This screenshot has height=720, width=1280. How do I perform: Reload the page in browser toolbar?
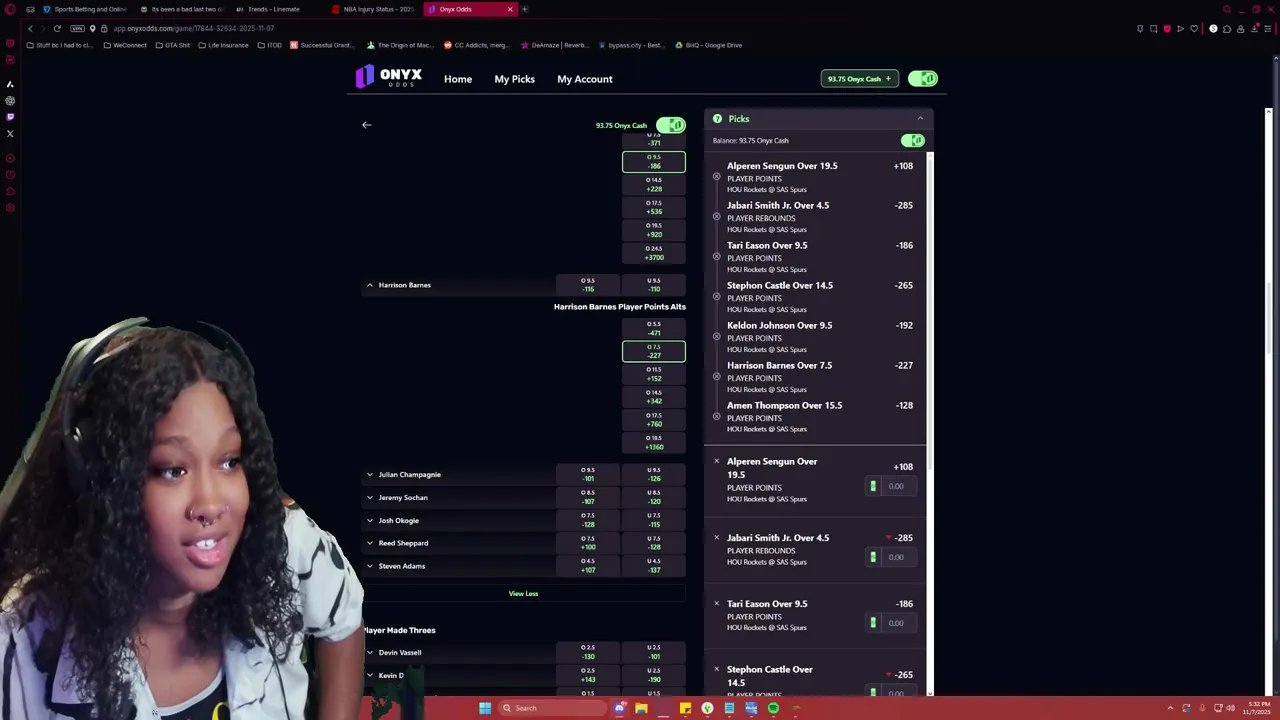(x=57, y=28)
